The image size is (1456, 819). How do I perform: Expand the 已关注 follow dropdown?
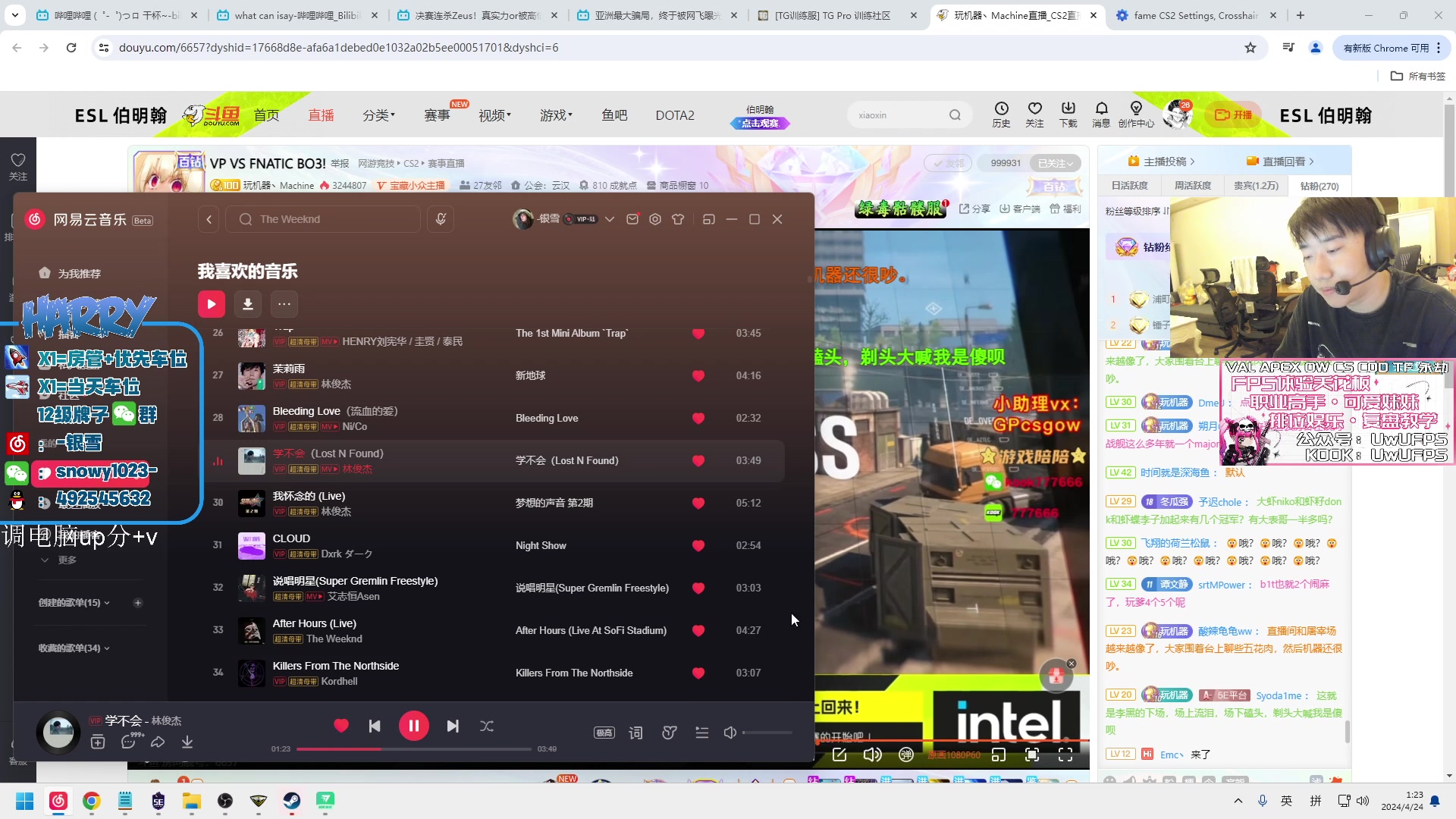point(1056,163)
